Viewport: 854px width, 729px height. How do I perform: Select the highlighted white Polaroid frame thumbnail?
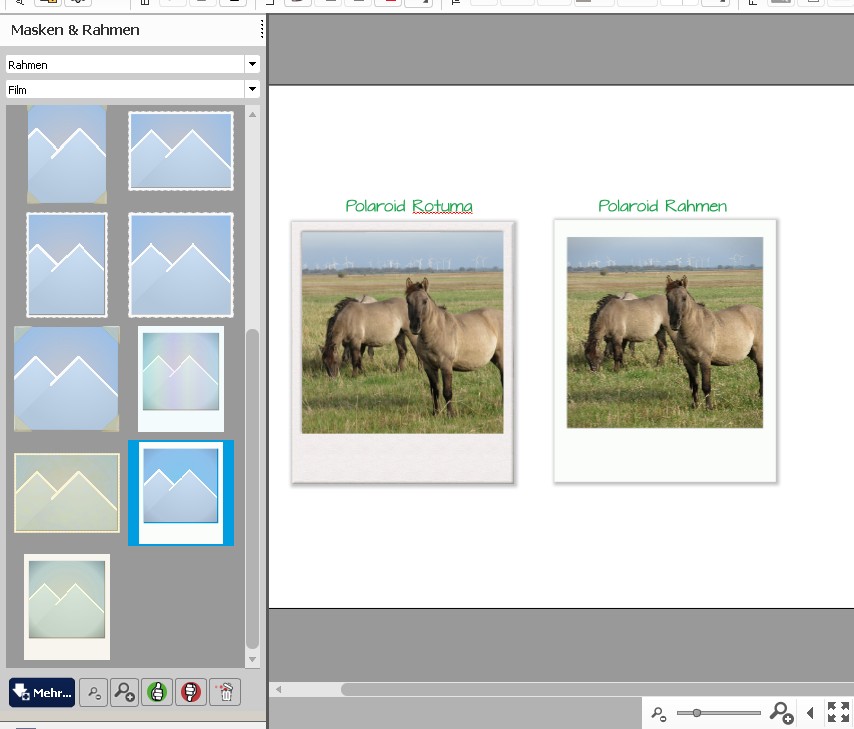click(181, 492)
